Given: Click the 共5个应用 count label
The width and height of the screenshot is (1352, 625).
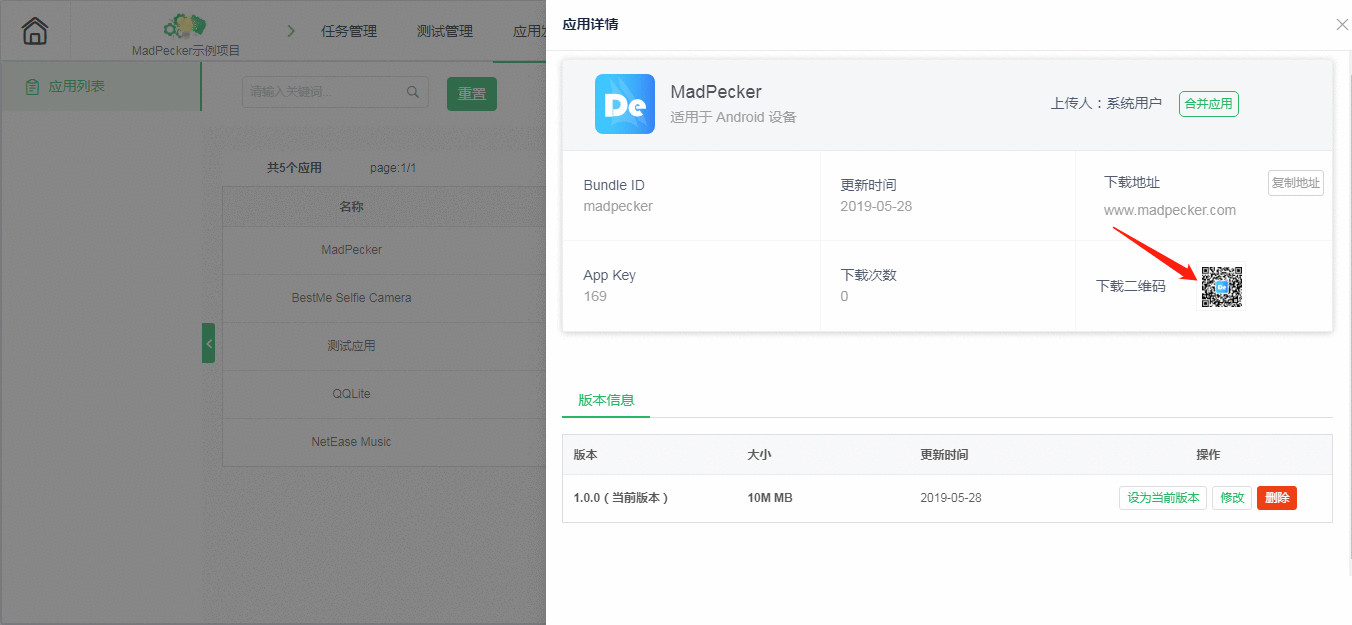Looking at the screenshot, I should [294, 168].
